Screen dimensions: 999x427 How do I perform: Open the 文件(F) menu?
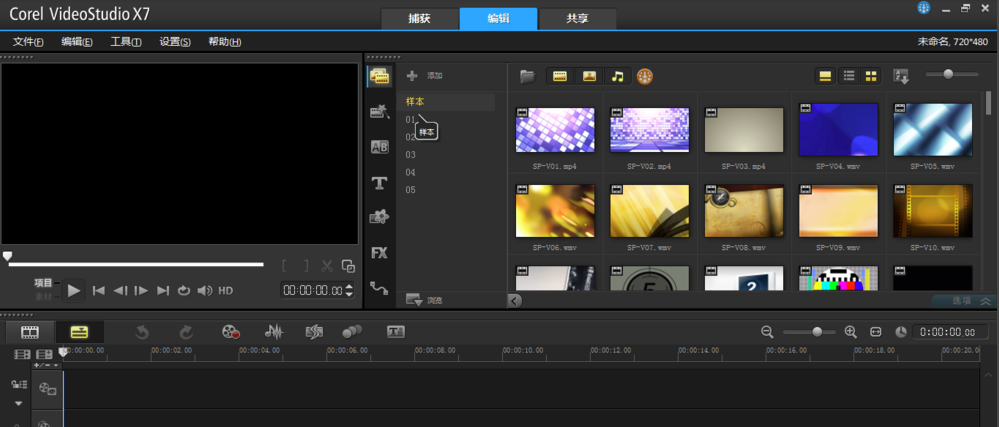coord(28,42)
